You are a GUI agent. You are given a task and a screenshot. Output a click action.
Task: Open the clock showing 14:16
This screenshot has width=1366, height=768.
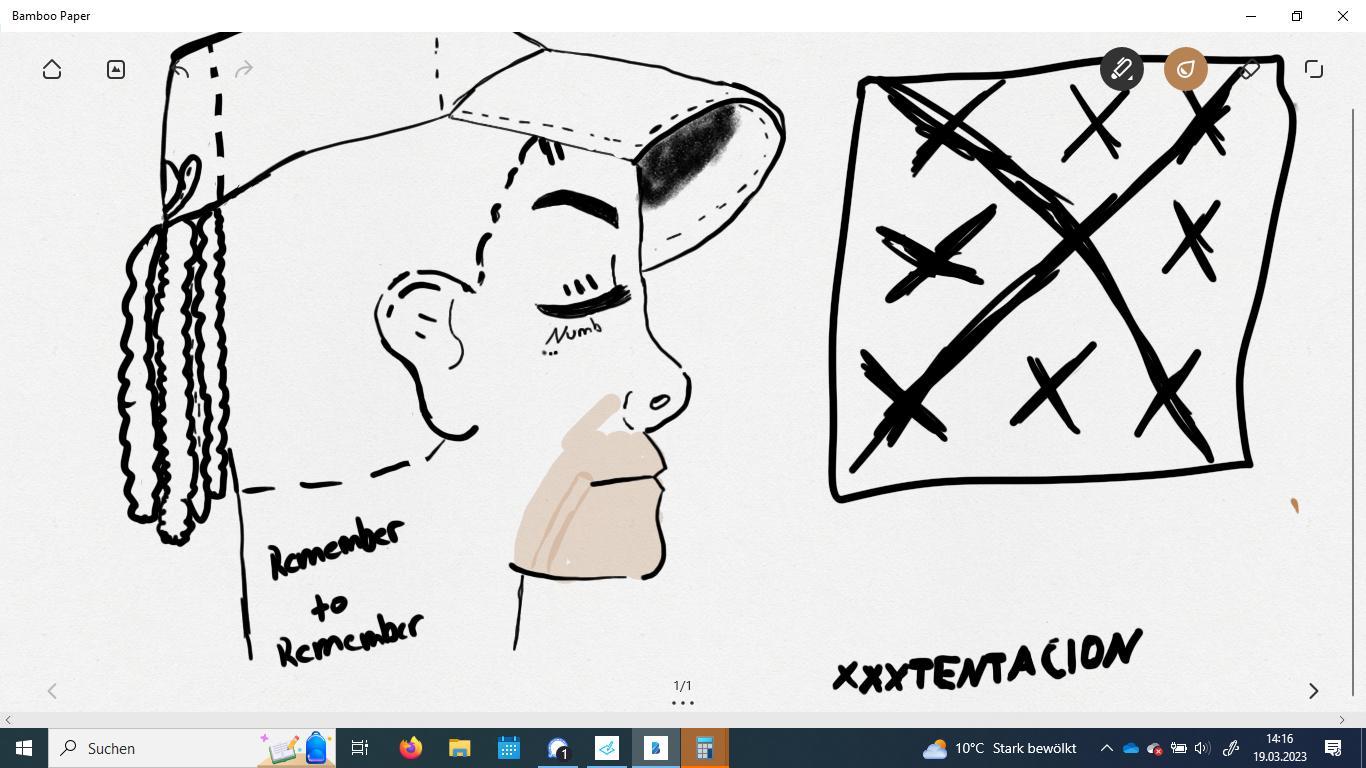pos(1279,748)
